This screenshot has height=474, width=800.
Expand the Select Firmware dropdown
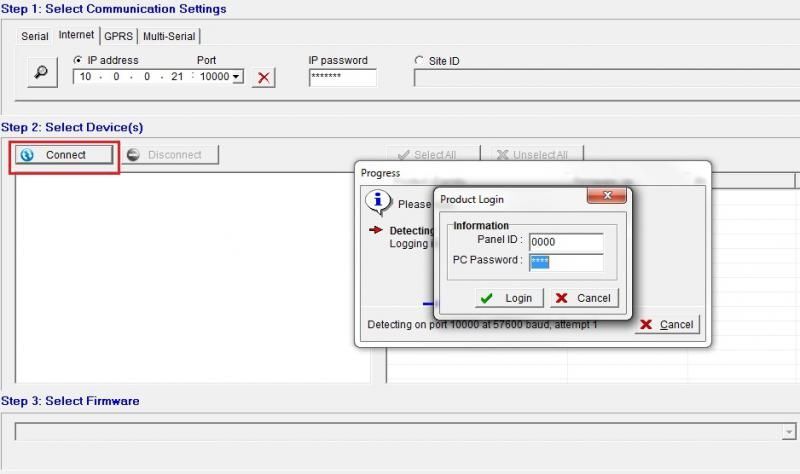coord(788,431)
